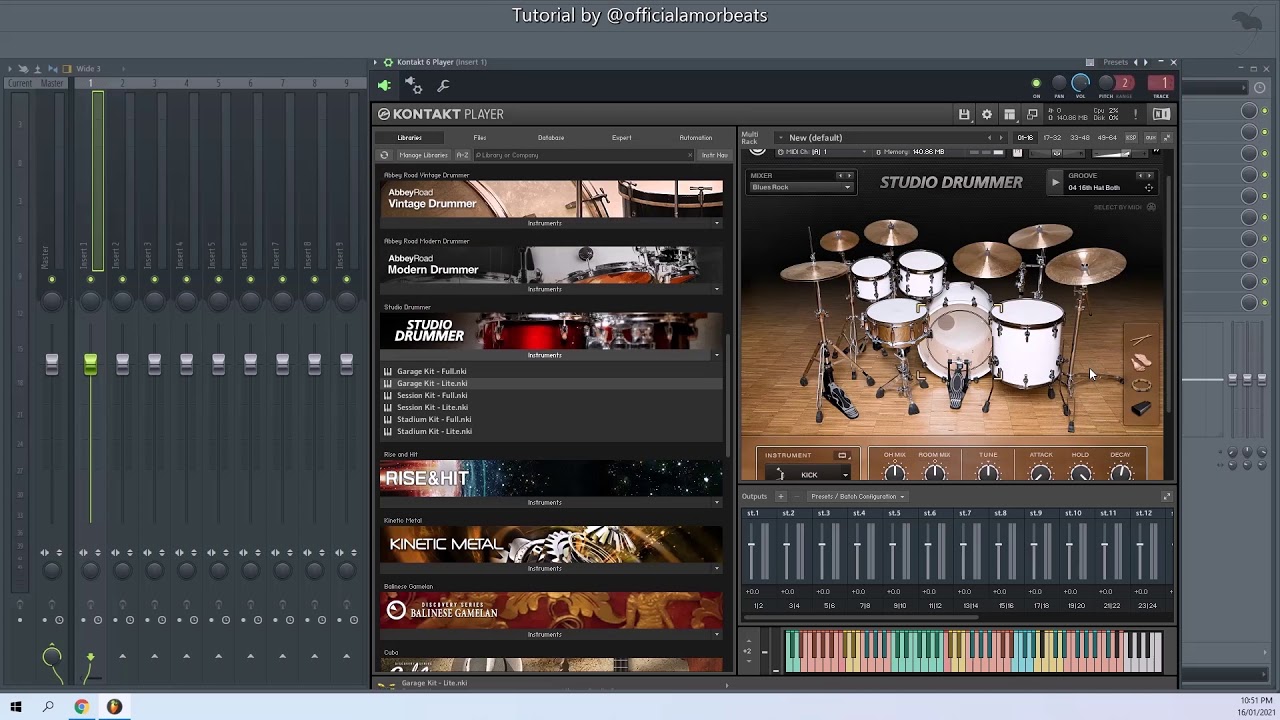Open Kontakt options gear icon
The height and width of the screenshot is (720, 1280).
click(987, 114)
